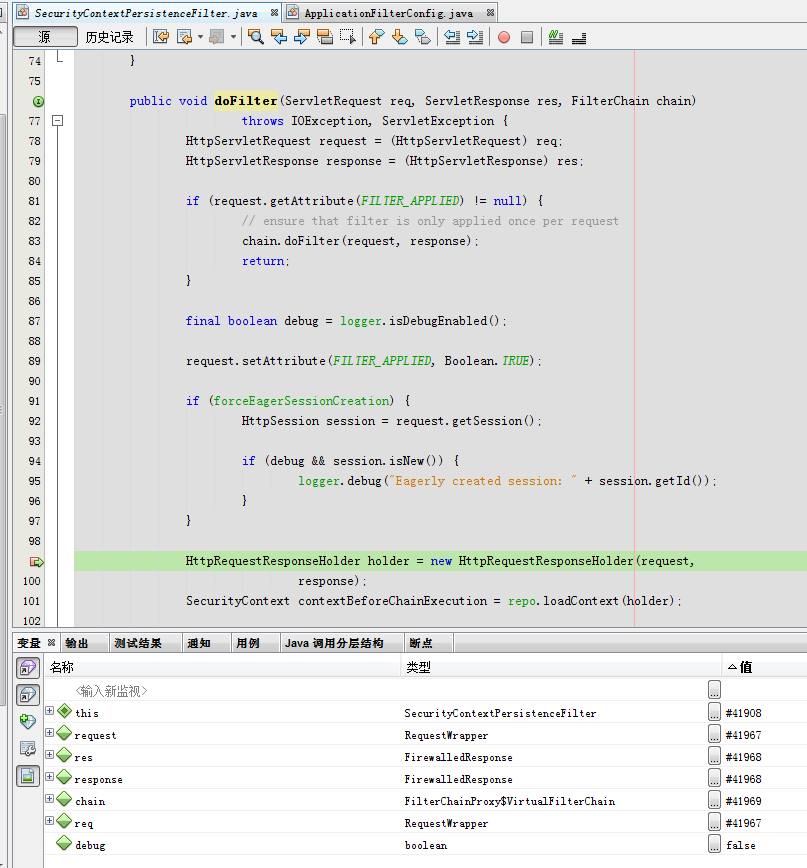Viewport: 807px width, 868px height.
Task: Toggle top purple diamond debugger view button
Action: pyautogui.click(x=28, y=668)
